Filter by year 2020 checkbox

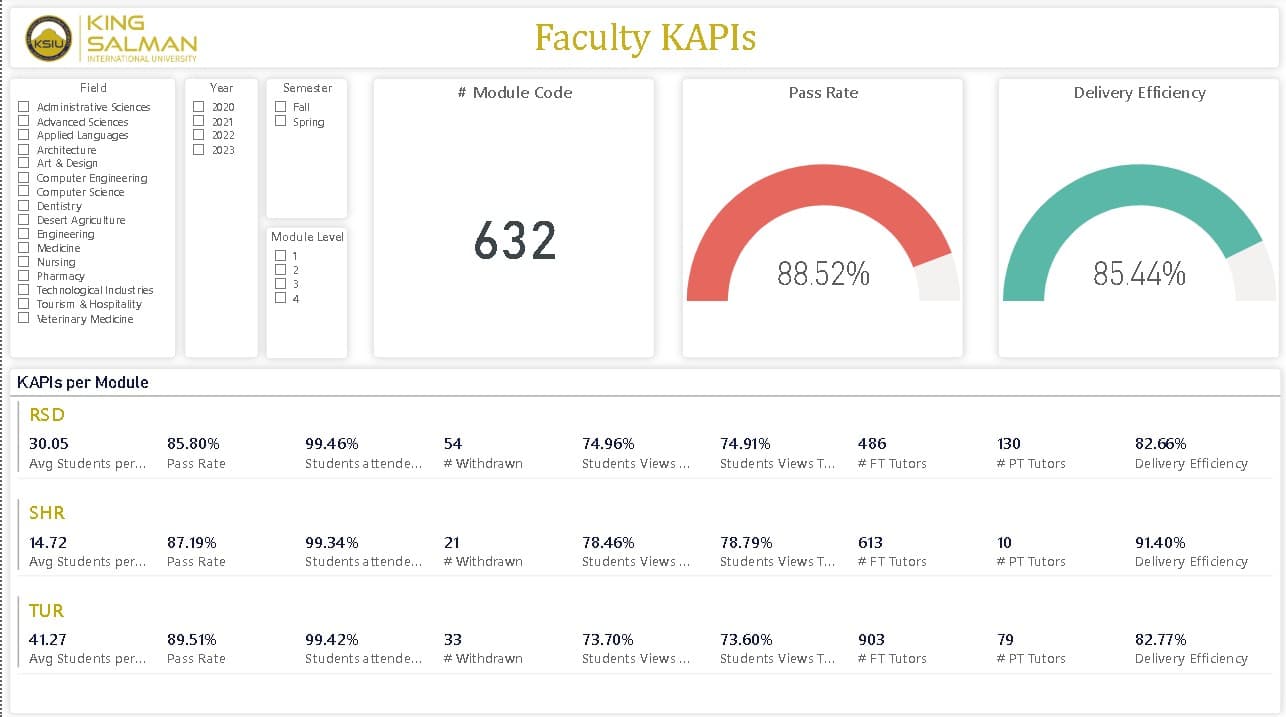[199, 106]
